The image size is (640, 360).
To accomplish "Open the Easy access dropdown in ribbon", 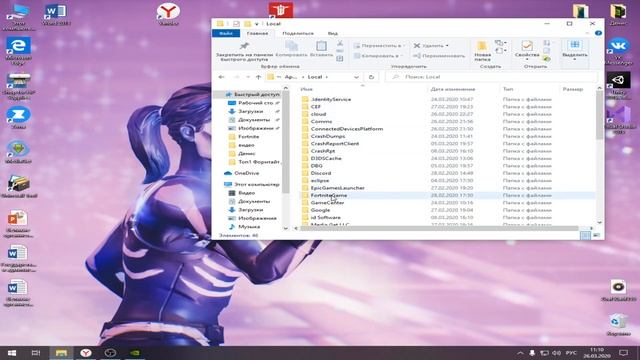I will coord(500,51).
